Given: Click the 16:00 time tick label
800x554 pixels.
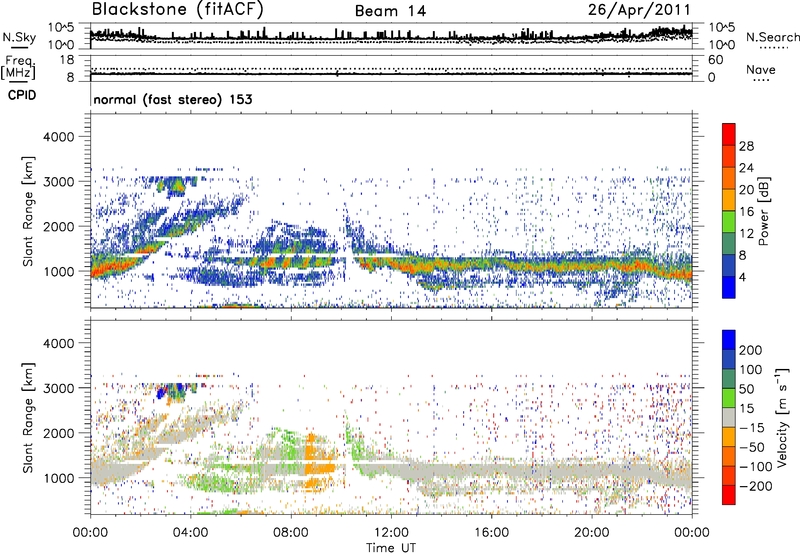Looking at the screenshot, I should [491, 533].
